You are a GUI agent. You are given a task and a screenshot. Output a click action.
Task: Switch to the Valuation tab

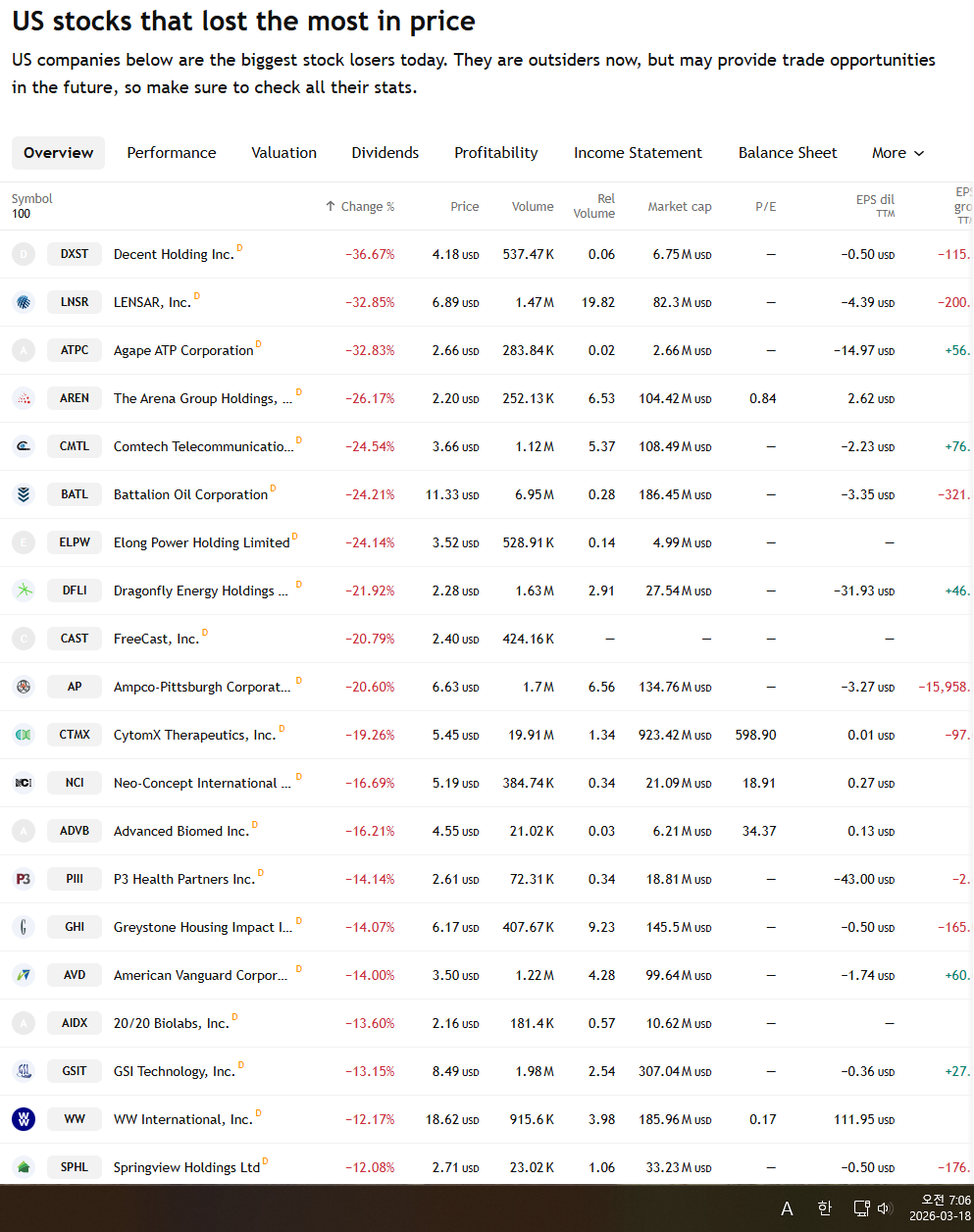(x=284, y=153)
